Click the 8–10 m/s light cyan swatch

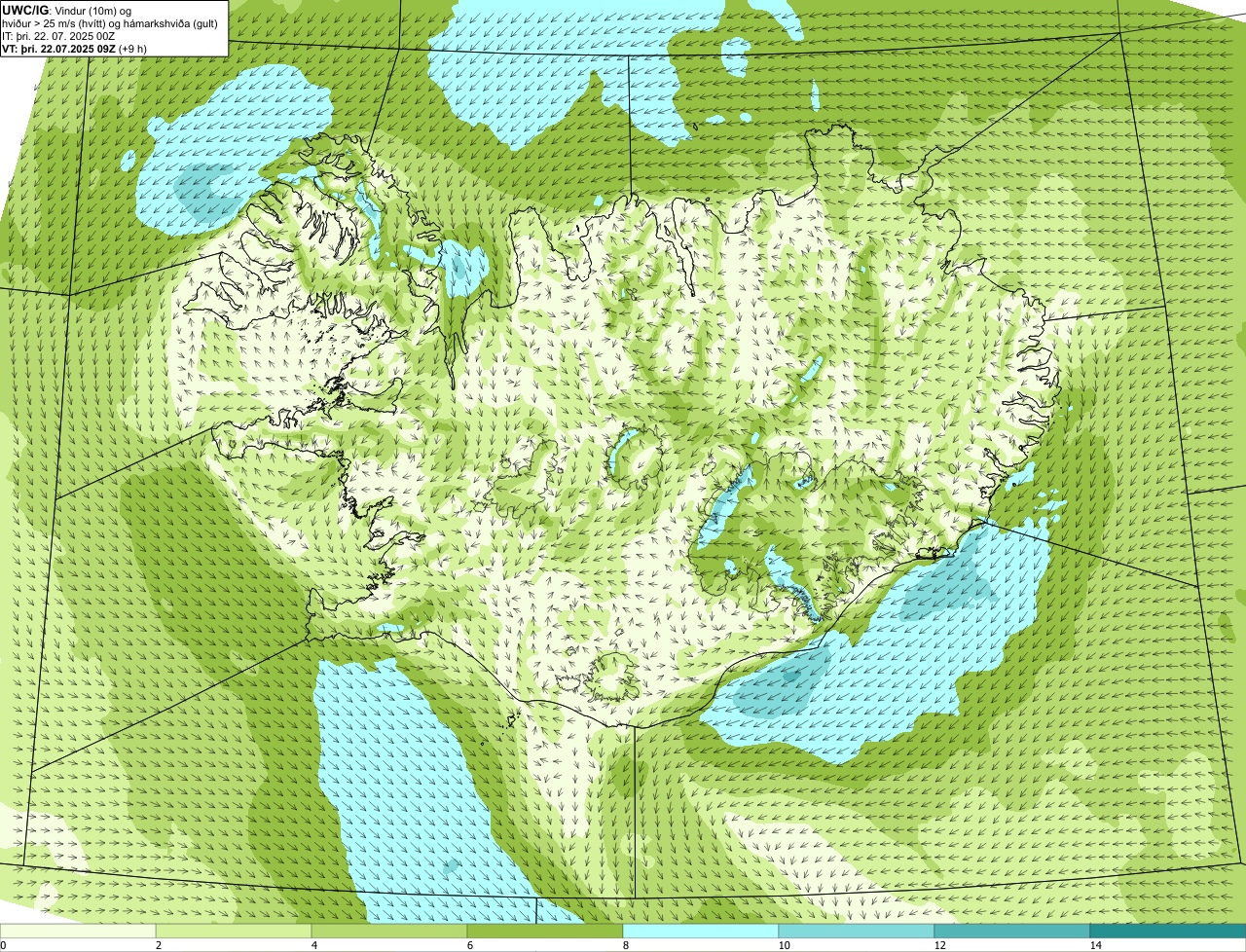[x=701, y=931]
